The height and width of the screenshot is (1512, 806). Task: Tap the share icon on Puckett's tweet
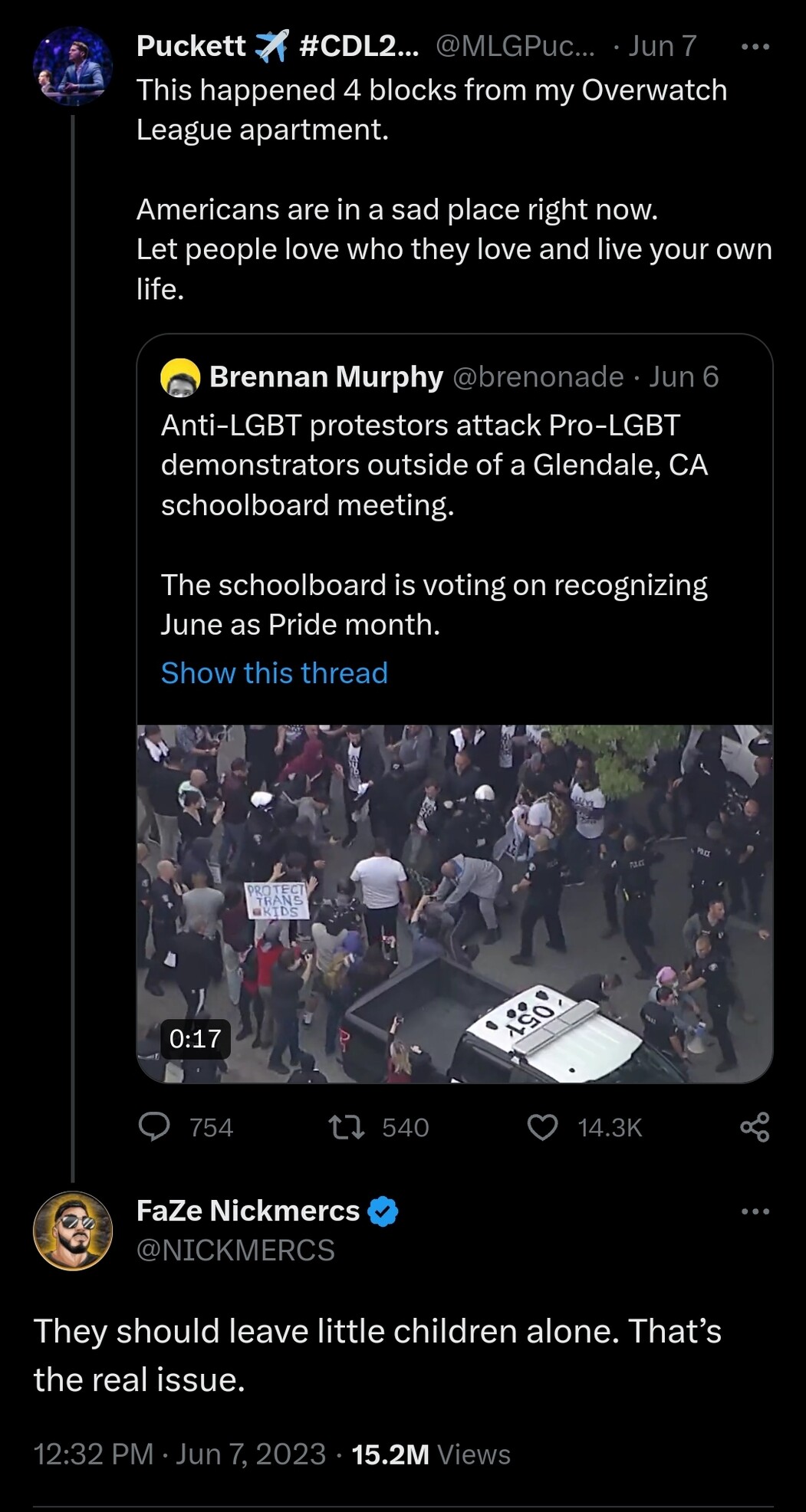pyautogui.click(x=755, y=1126)
